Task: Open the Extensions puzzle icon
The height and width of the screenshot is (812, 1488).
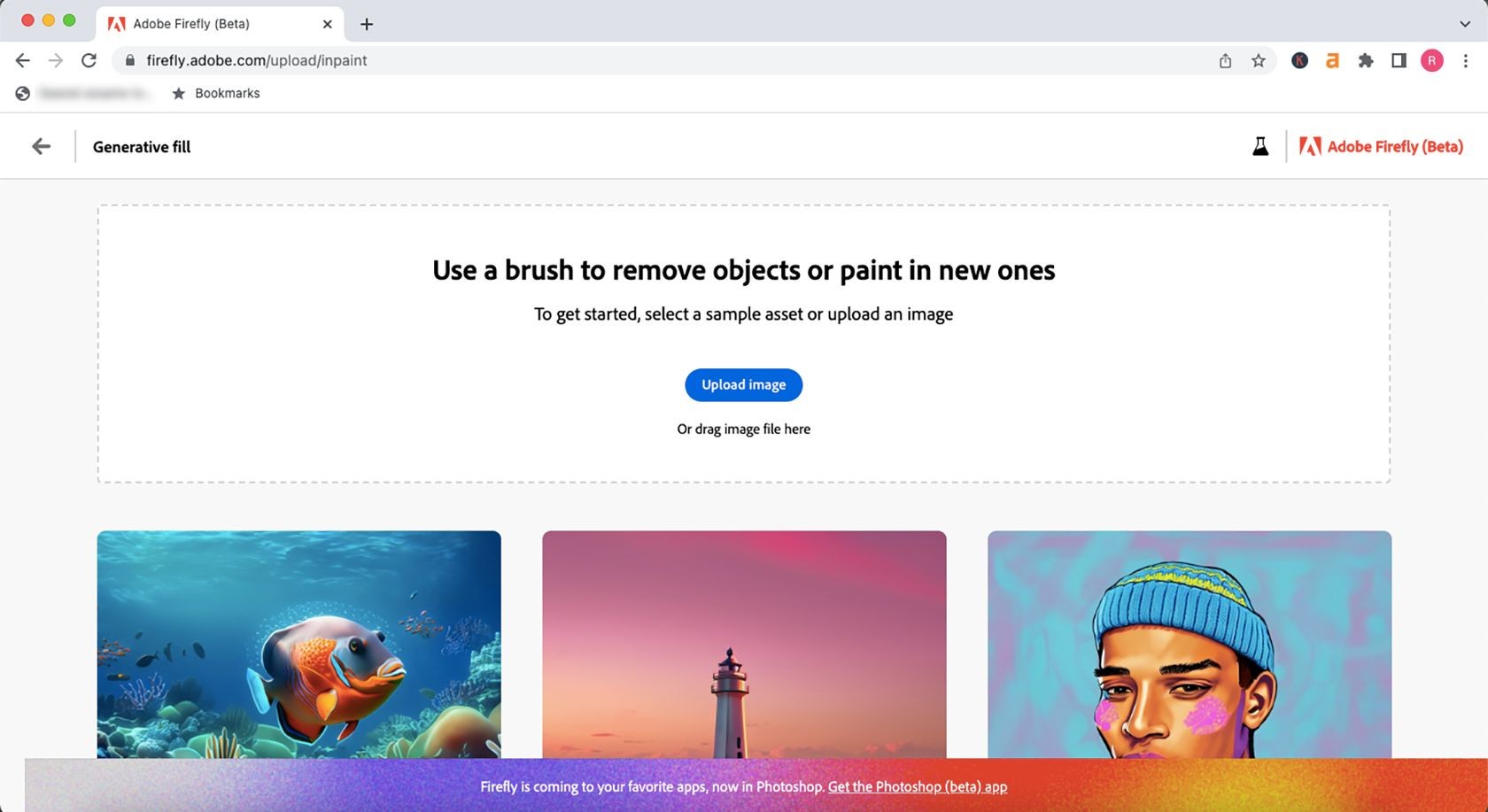Action: [x=1366, y=60]
